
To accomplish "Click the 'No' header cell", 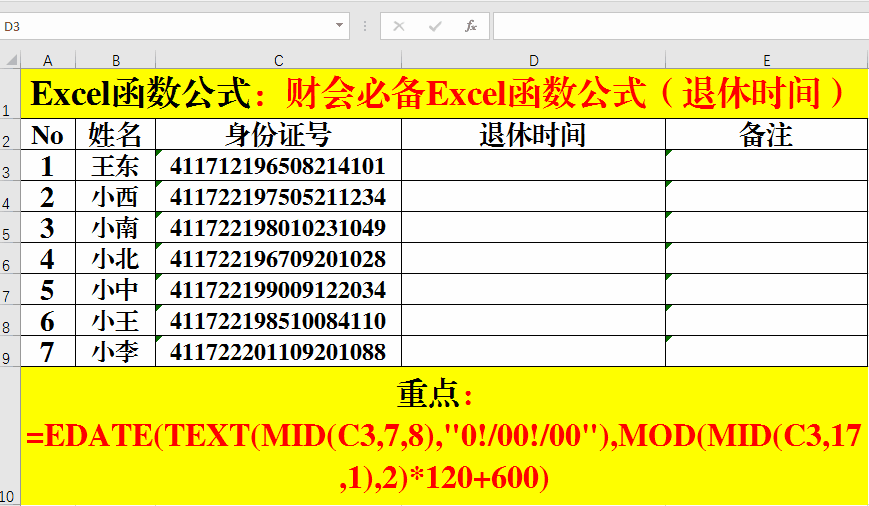I will tap(48, 134).
